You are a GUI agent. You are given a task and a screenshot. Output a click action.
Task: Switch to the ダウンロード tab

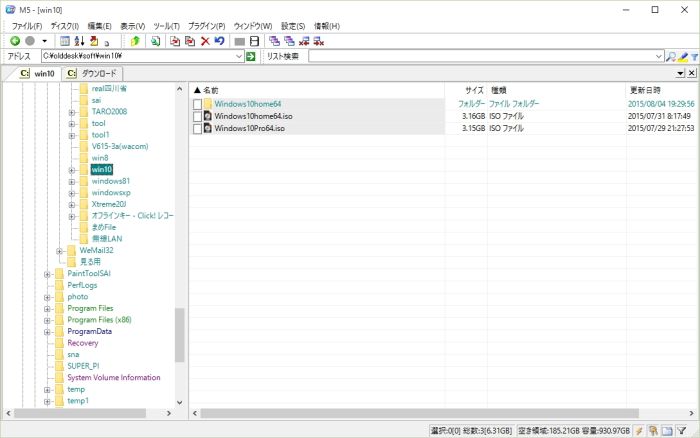point(90,74)
